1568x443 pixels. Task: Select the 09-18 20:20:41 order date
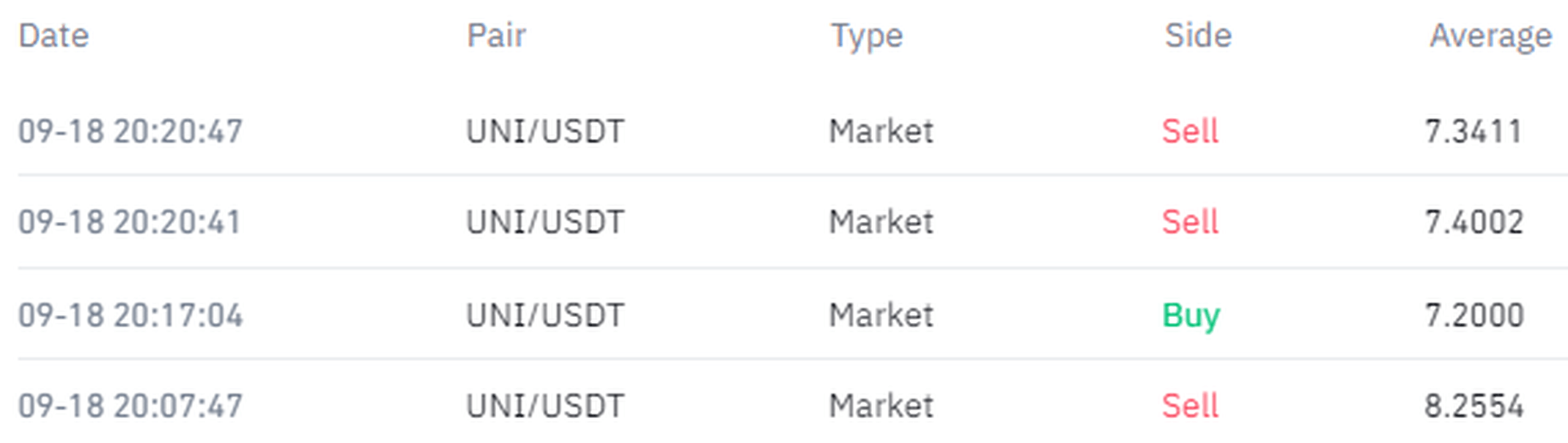pyautogui.click(x=130, y=222)
